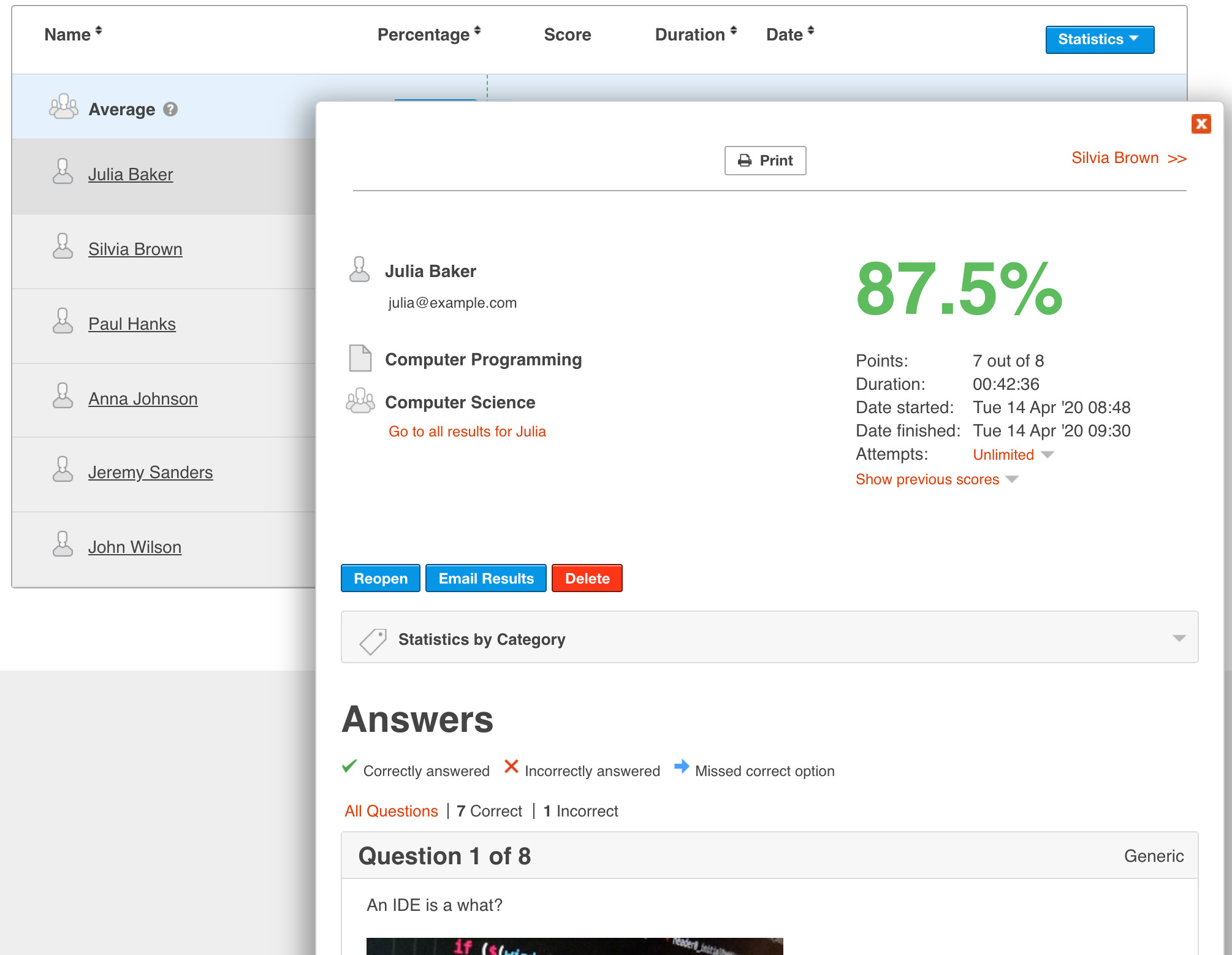Click the red Delete button
This screenshot has width=1232, height=955.
587,578
